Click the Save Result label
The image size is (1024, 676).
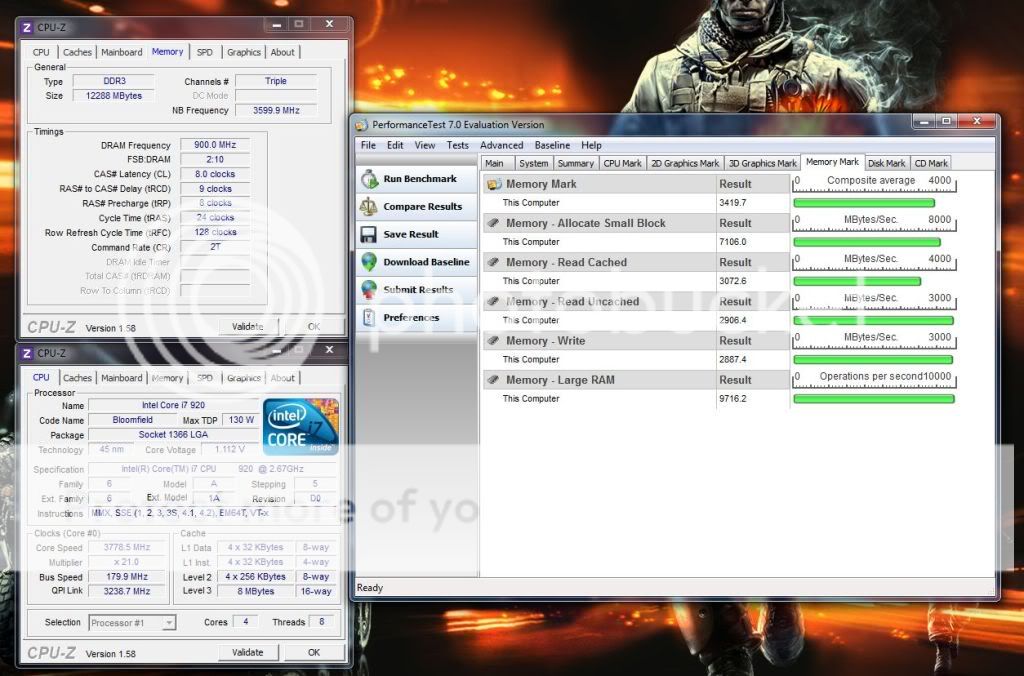[x=411, y=234]
